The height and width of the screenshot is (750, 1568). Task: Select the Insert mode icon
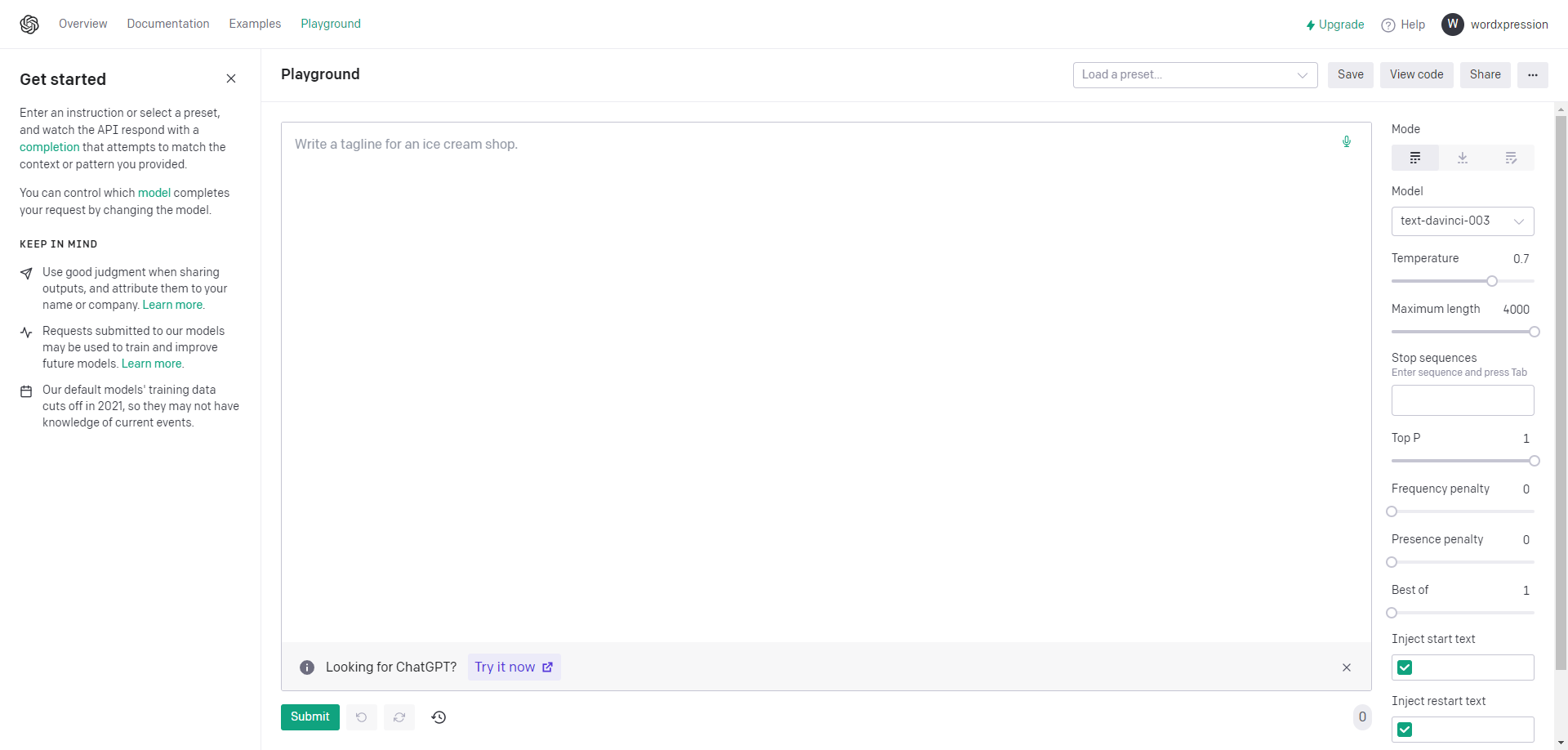(1463, 158)
